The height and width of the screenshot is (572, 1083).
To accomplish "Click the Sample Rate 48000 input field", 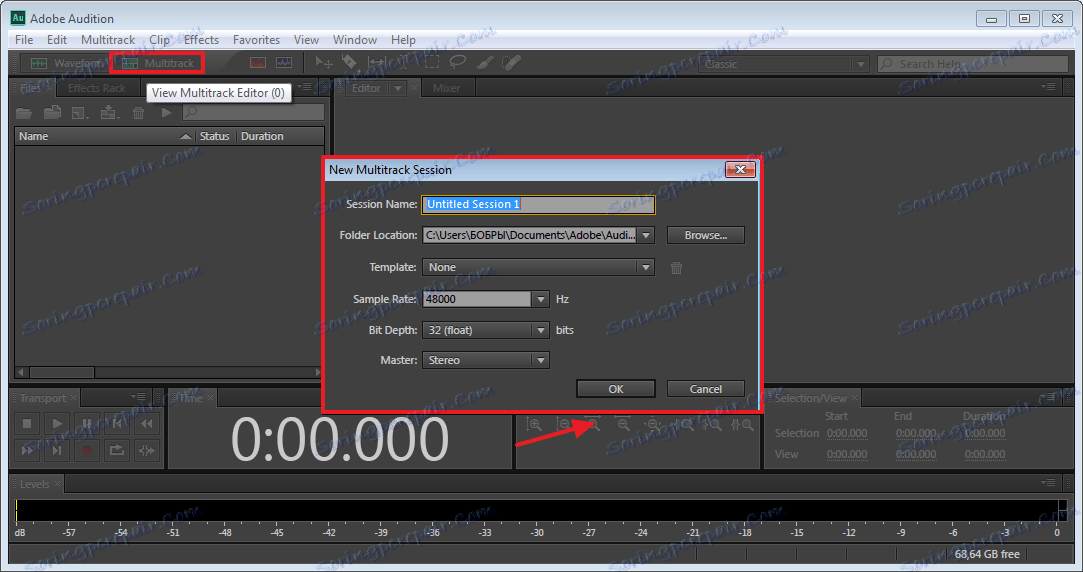I will point(477,299).
